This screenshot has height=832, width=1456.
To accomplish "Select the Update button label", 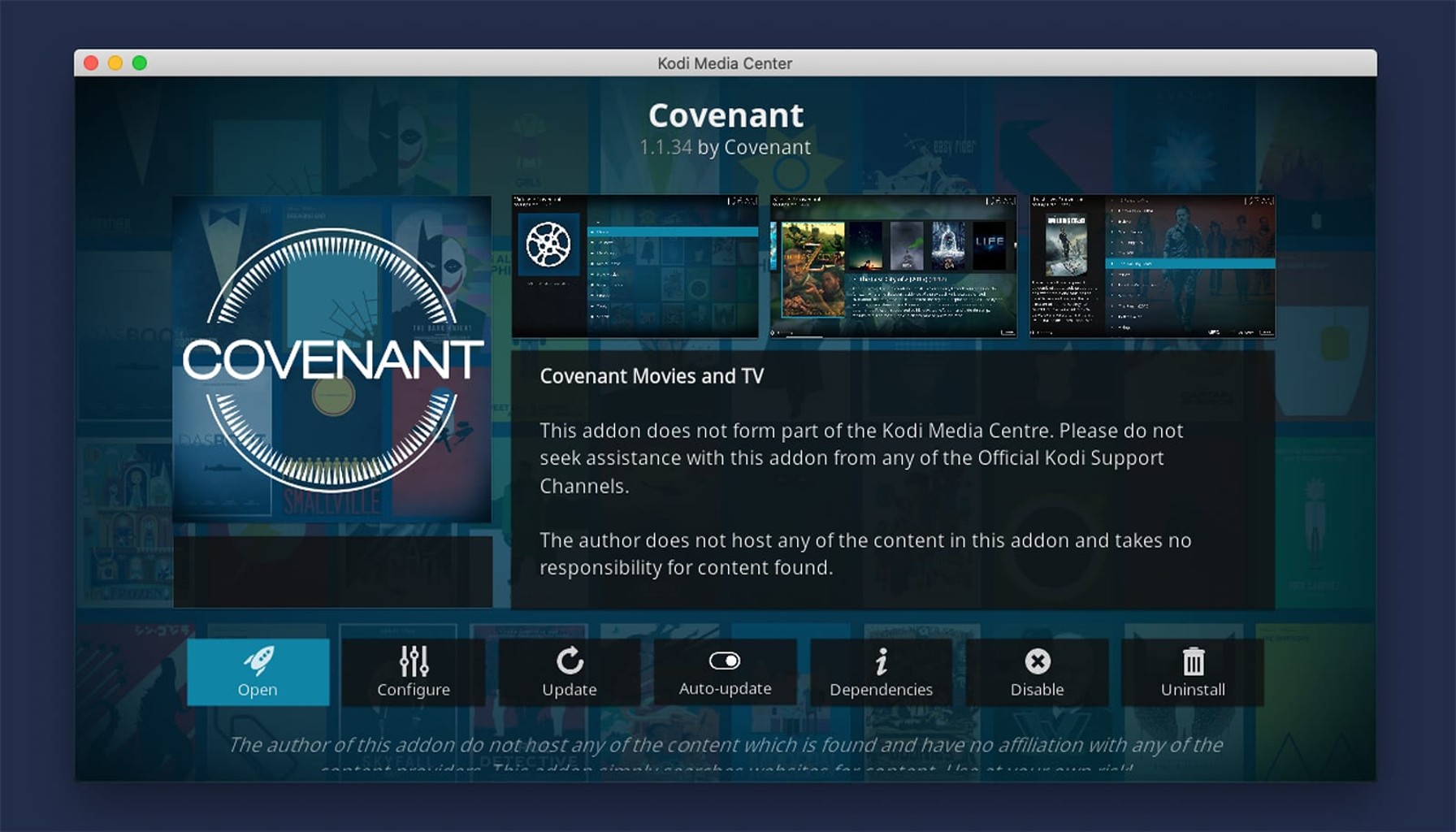I will pyautogui.click(x=570, y=690).
